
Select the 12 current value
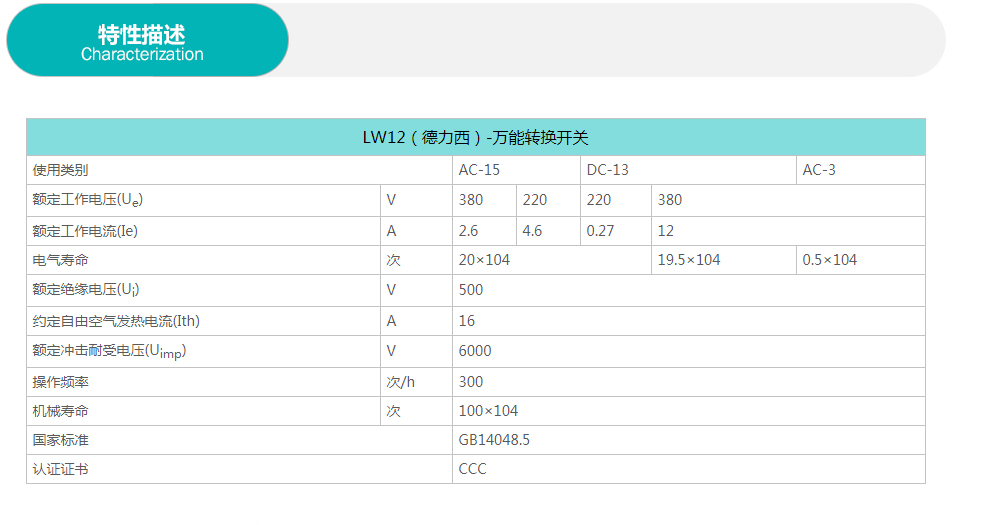click(665, 231)
